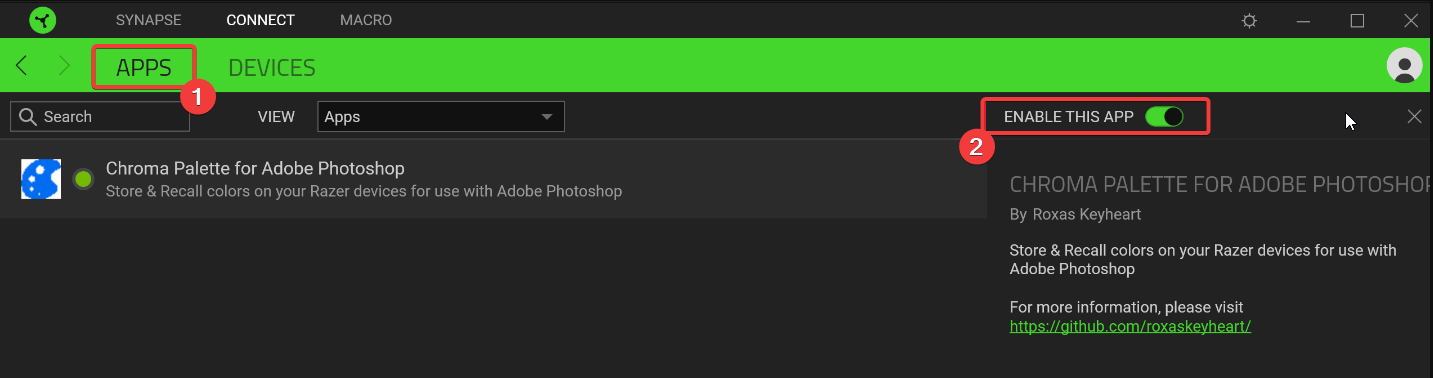Click the Razer logo icon
1433x378 pixels.
click(x=43, y=20)
